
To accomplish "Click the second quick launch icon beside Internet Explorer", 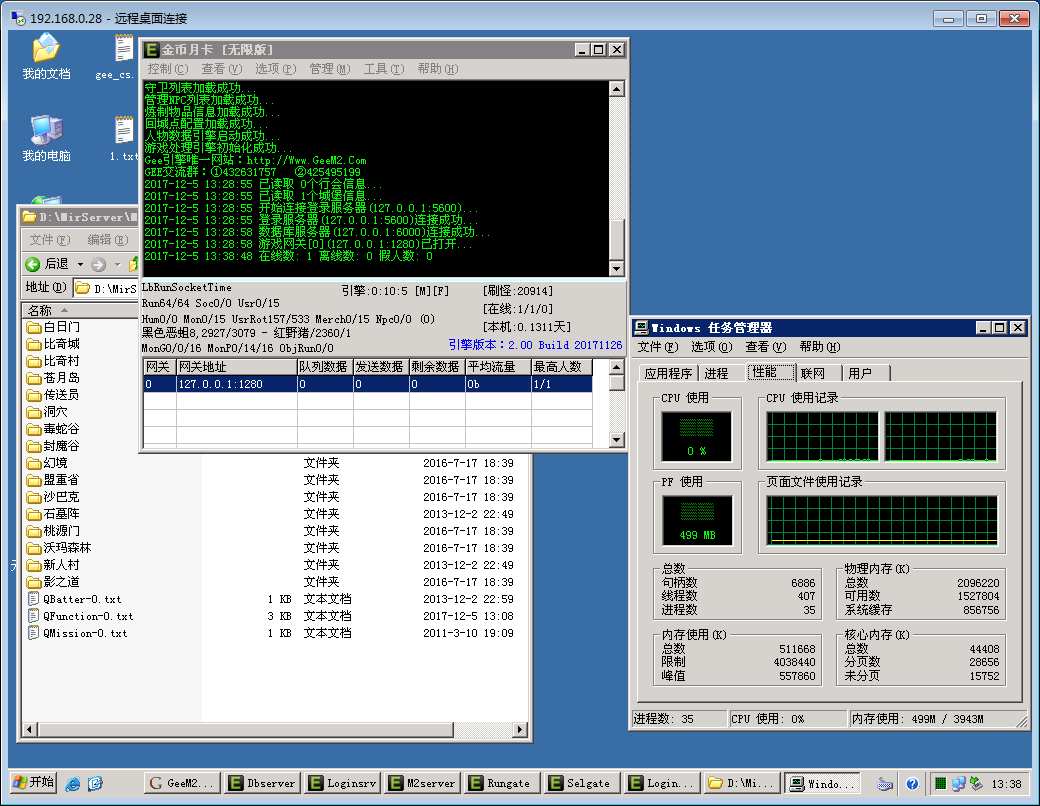I will tap(96, 783).
